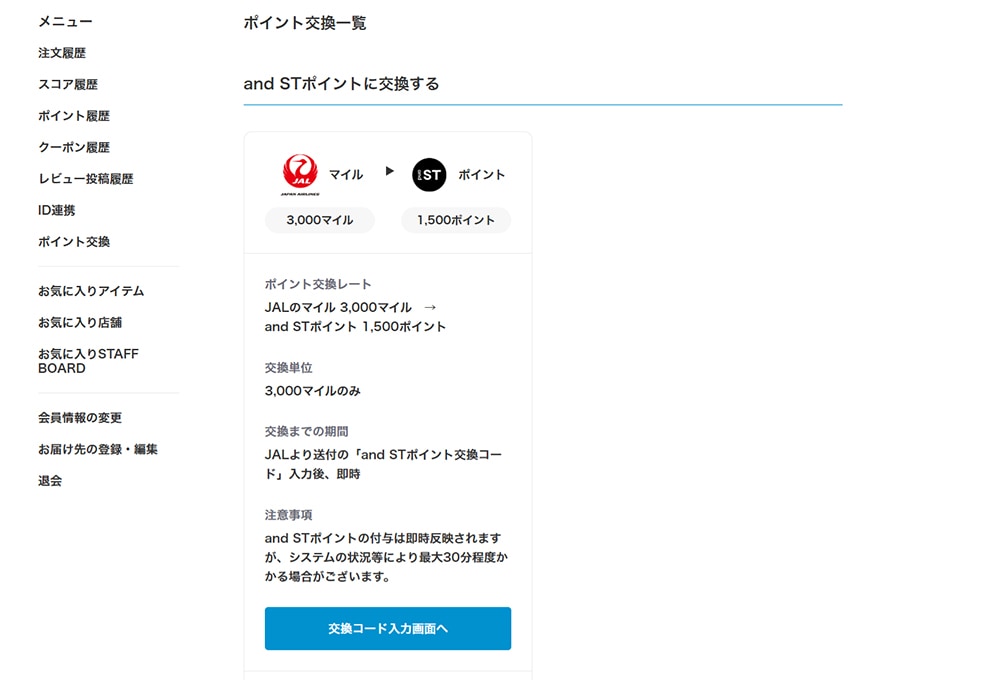Select クーポン履歴 from the menu

[74, 147]
